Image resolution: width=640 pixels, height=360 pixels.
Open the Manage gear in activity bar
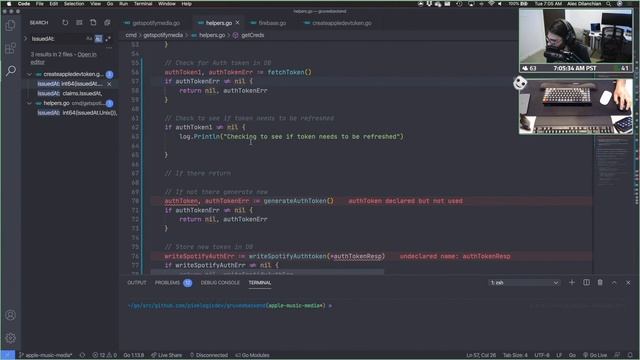[x=11, y=338]
